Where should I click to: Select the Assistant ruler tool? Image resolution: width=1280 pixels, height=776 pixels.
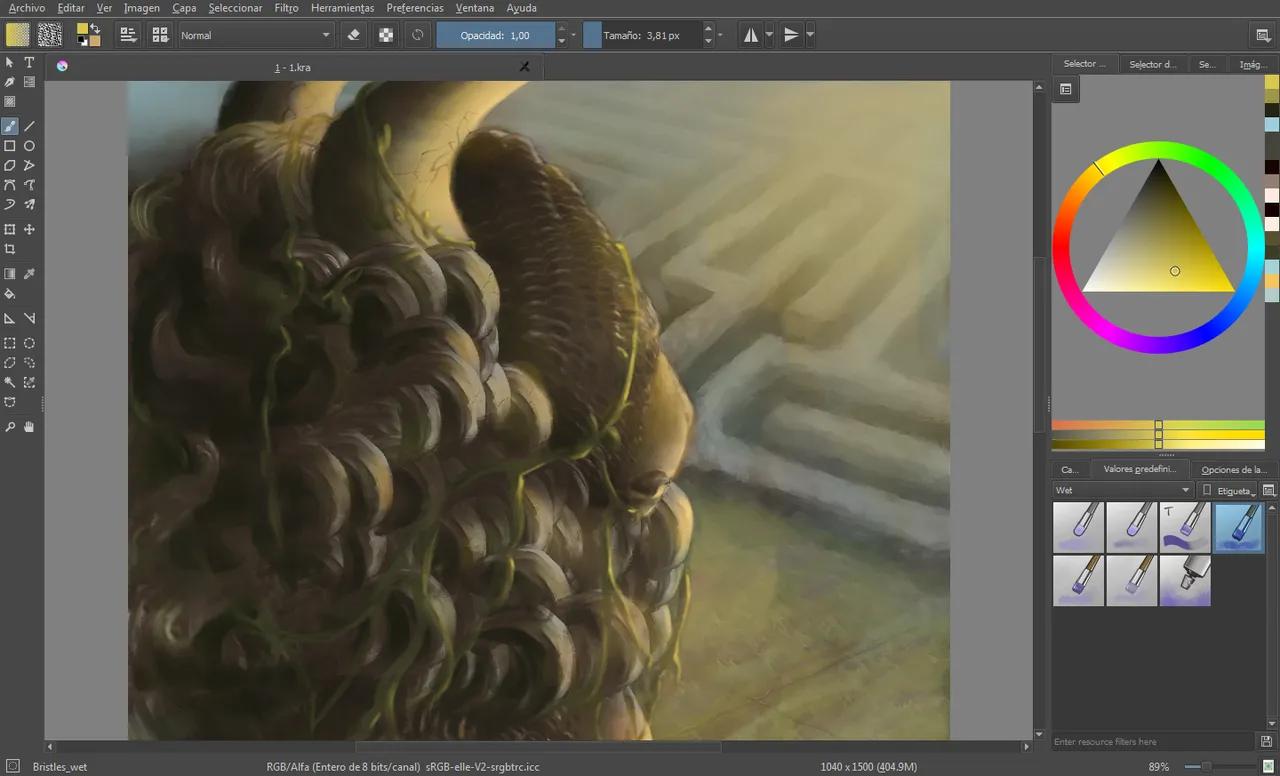(10, 319)
